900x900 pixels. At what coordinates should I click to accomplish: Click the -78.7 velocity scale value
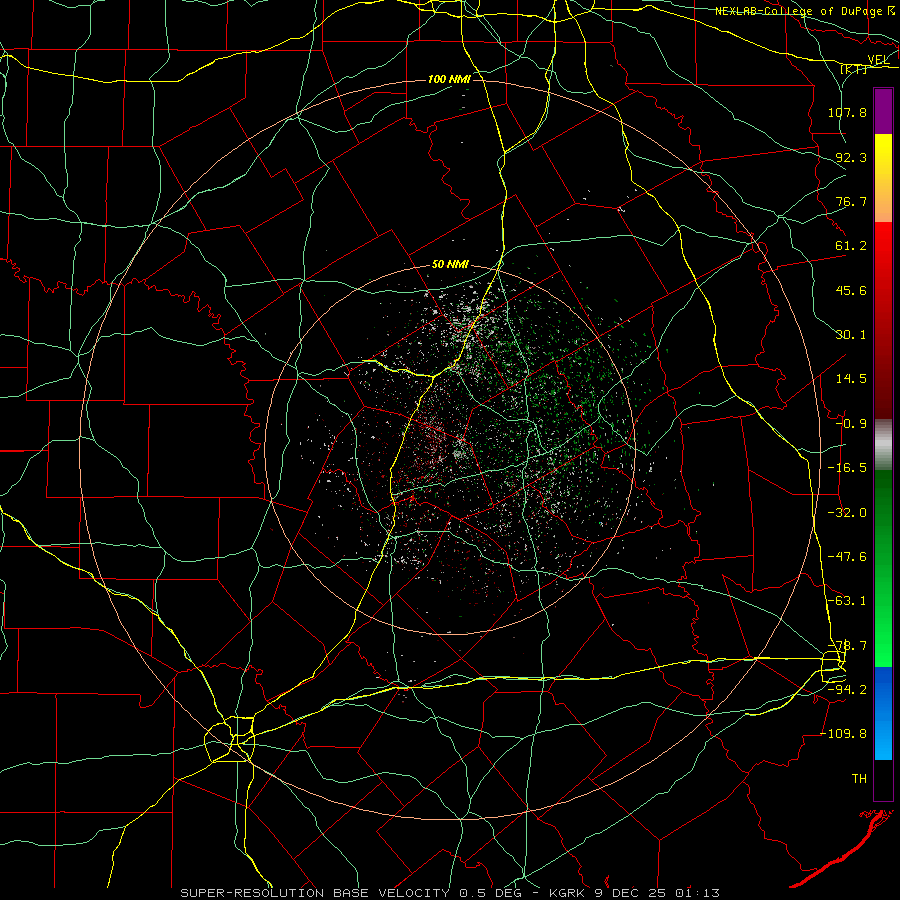point(847,646)
